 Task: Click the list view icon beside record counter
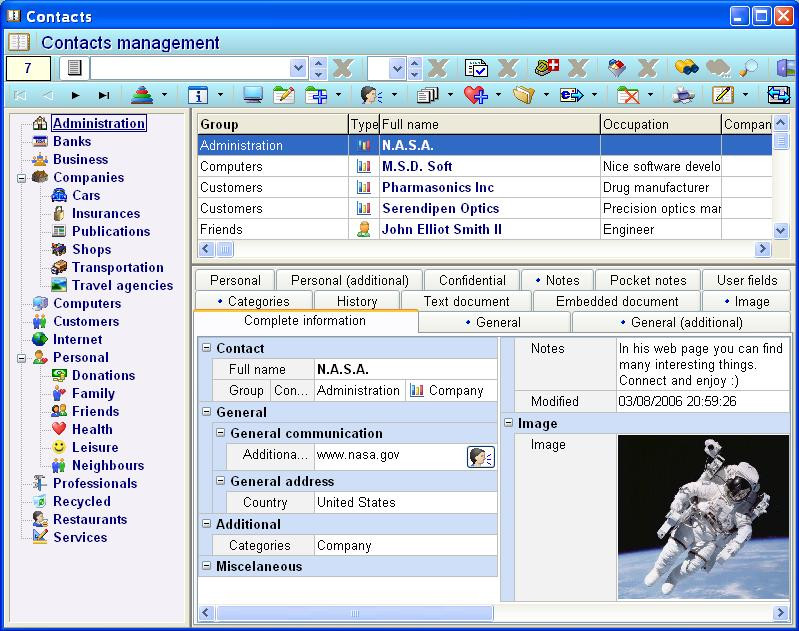coord(74,68)
